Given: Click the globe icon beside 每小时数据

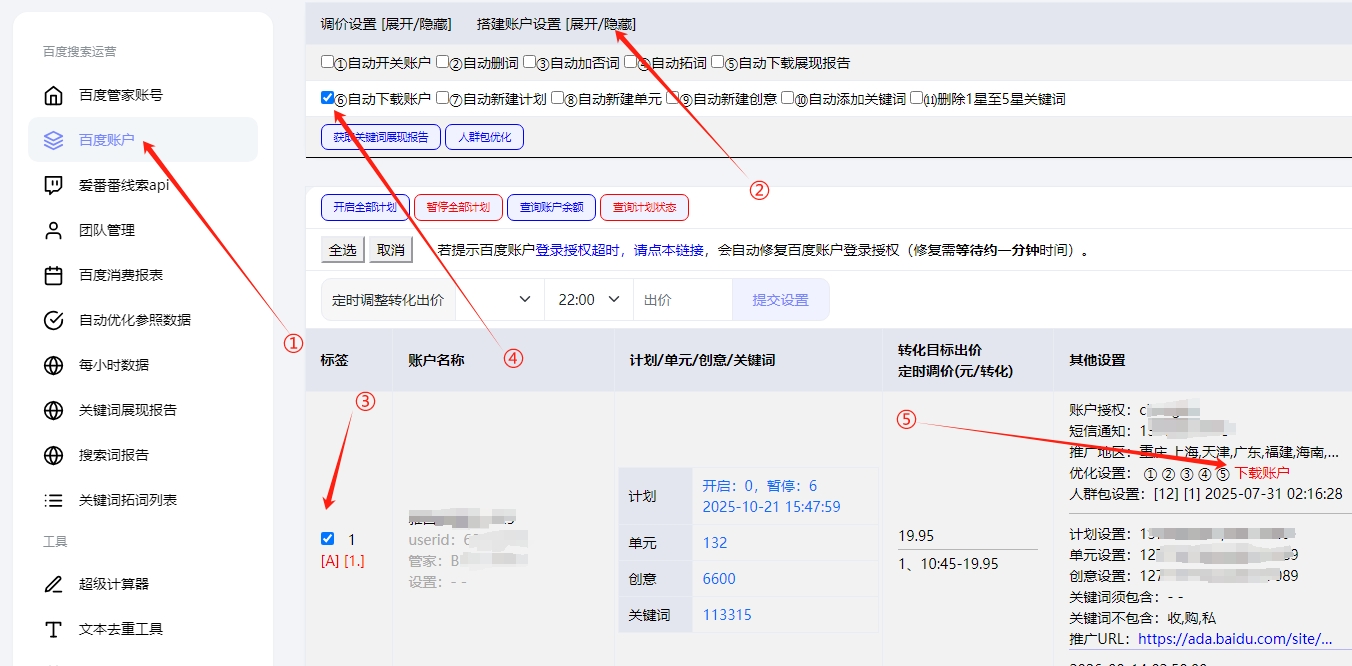Looking at the screenshot, I should click(x=54, y=365).
